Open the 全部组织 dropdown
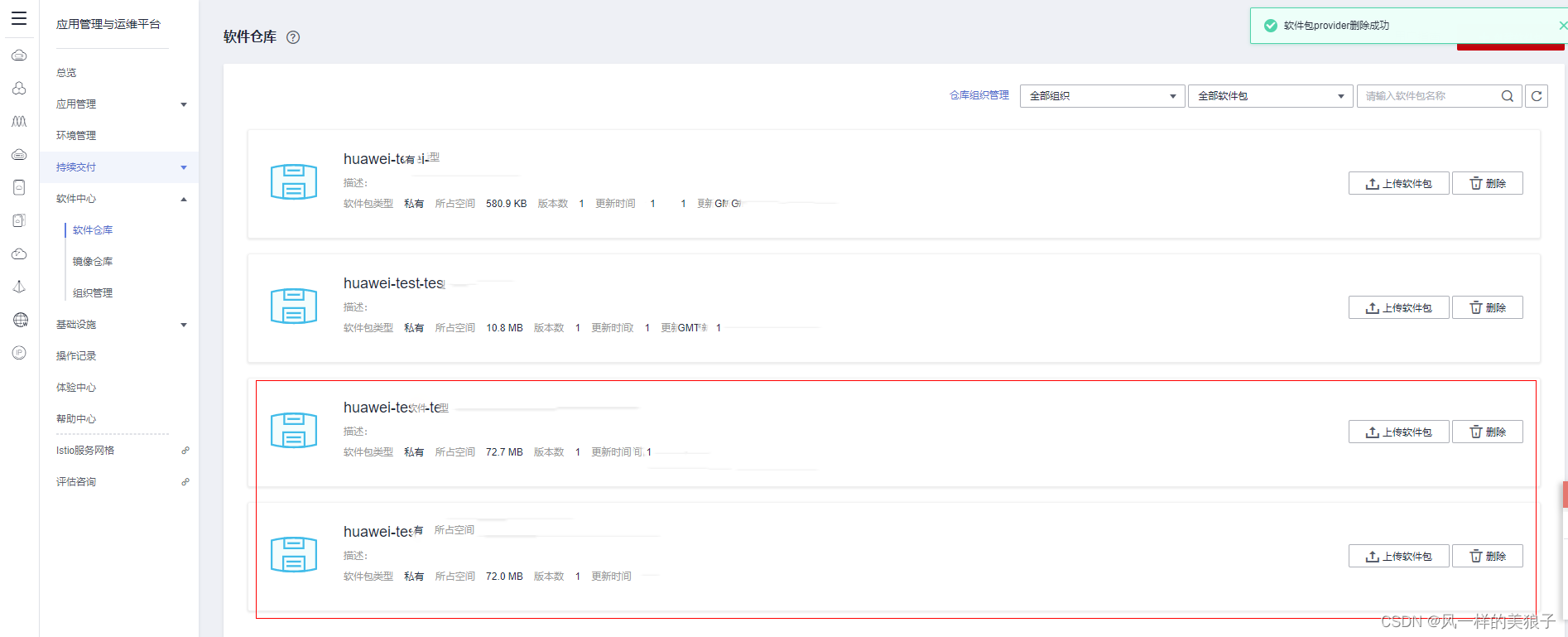This screenshot has height=637, width=1568. point(1102,96)
